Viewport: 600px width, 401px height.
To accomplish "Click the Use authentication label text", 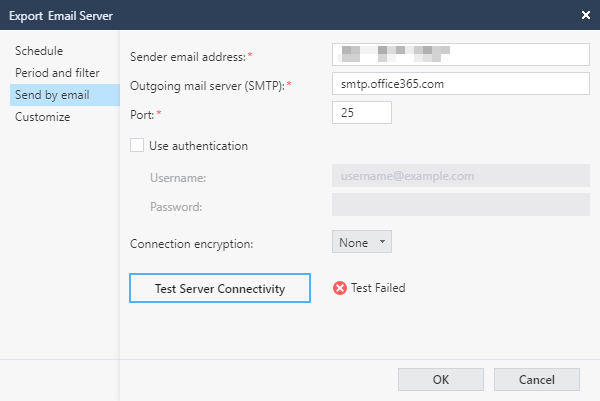I will click(x=198, y=145).
